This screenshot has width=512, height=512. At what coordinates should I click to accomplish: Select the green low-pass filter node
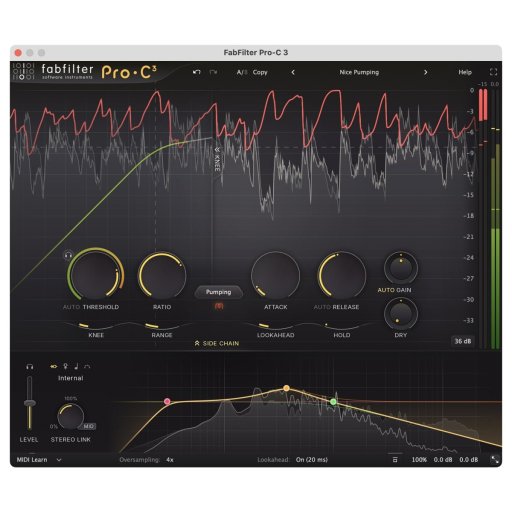tap(333, 402)
